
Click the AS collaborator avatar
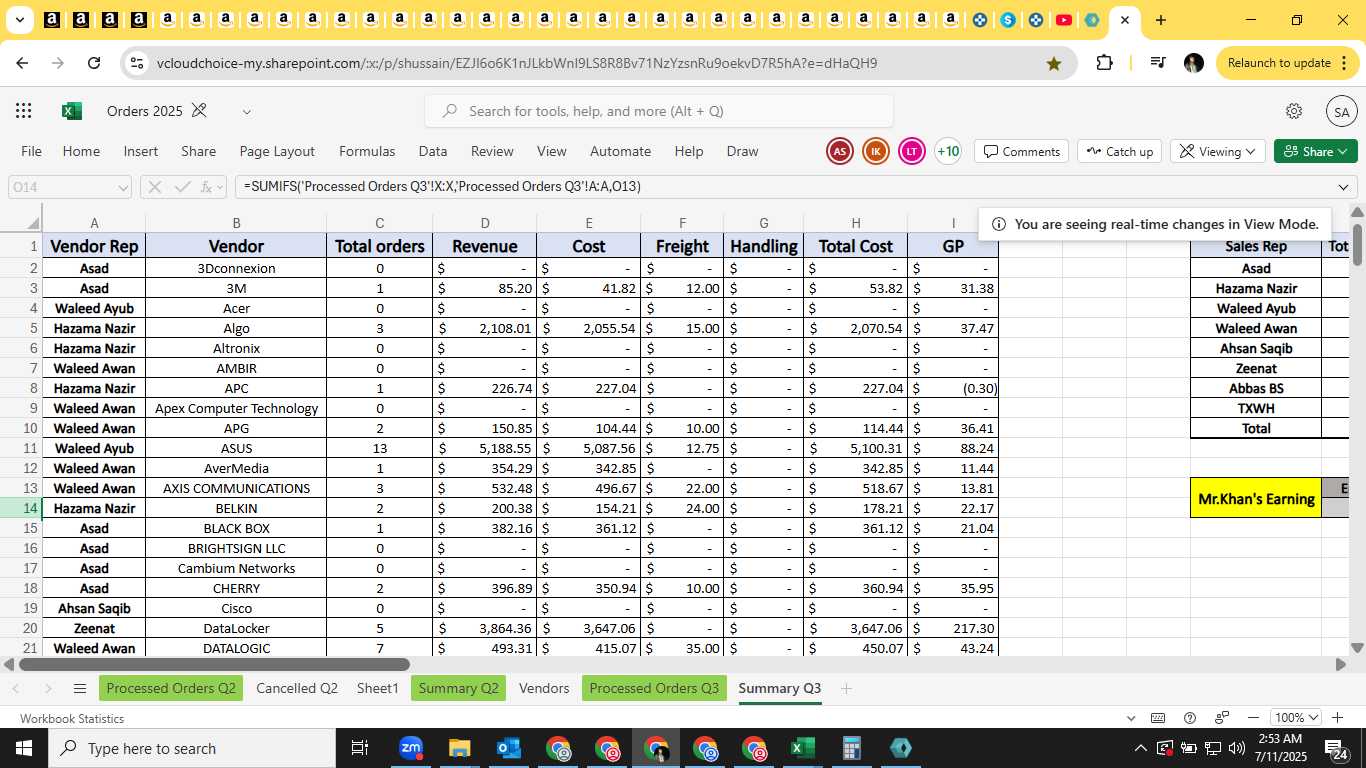point(840,151)
